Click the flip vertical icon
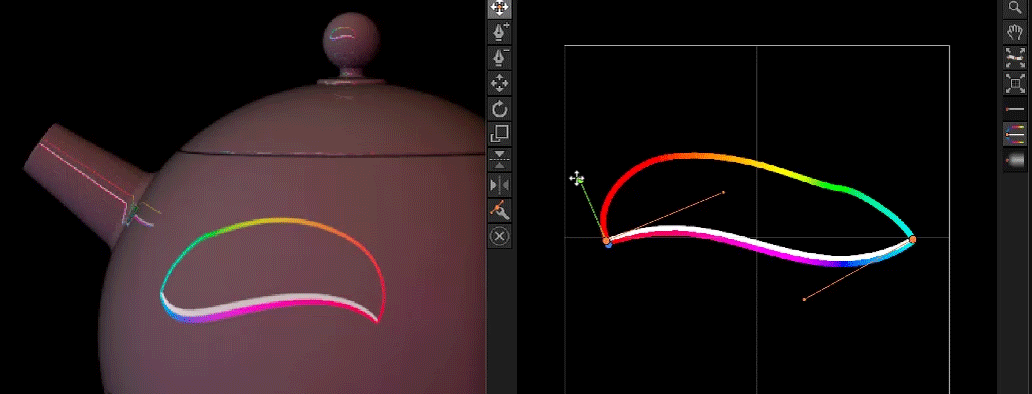1032x394 pixels. pyautogui.click(x=500, y=159)
